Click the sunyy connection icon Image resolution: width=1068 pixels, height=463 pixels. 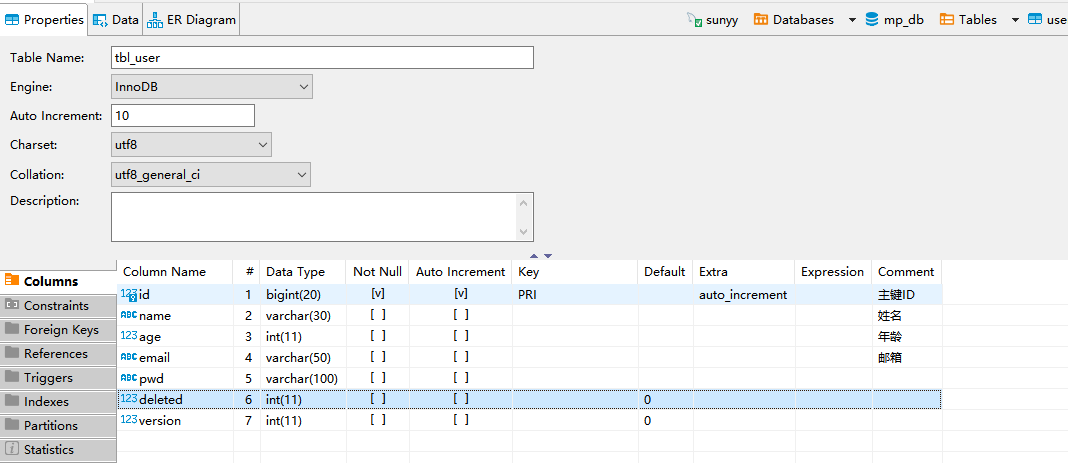694,20
